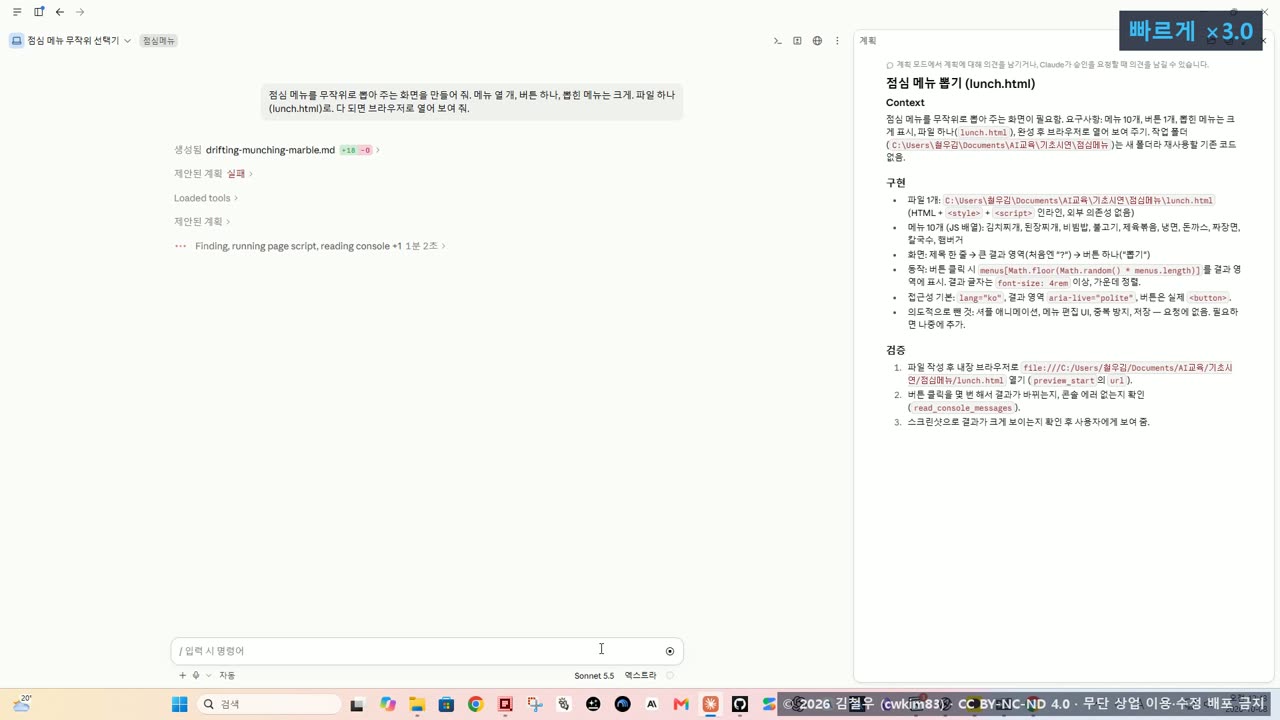Open Gmail from the taskbar
This screenshot has width=1280, height=720.
(681, 704)
